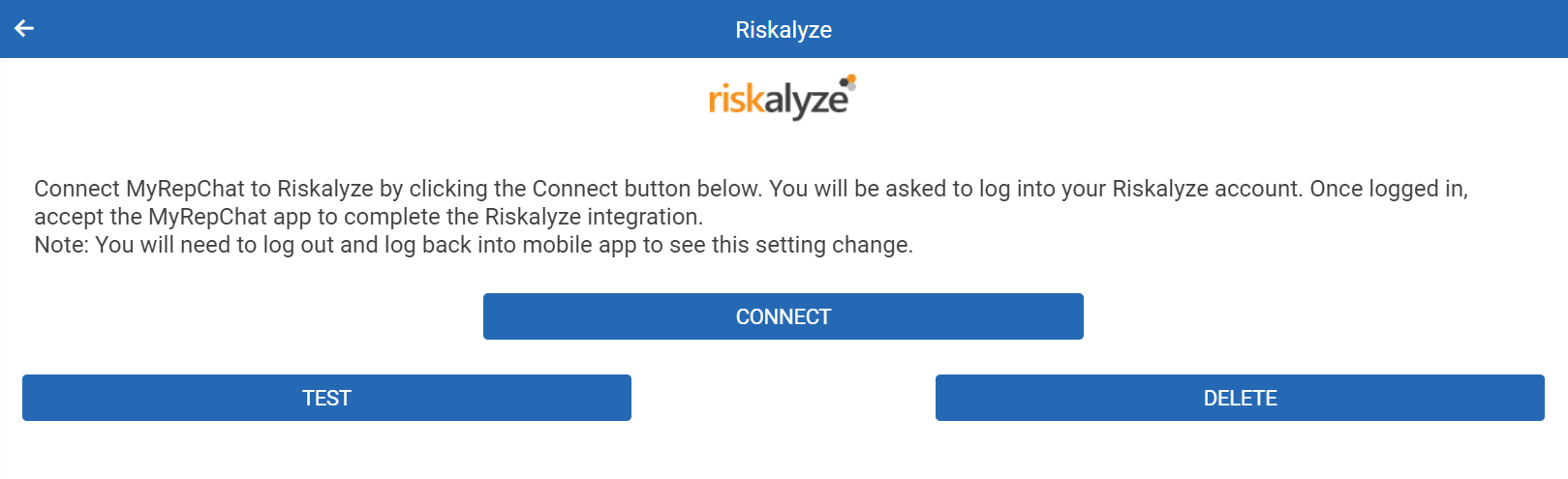Screen dimensions: 1568x479
Task: Return to the previous screen via the header arrow
Action: coord(24,29)
